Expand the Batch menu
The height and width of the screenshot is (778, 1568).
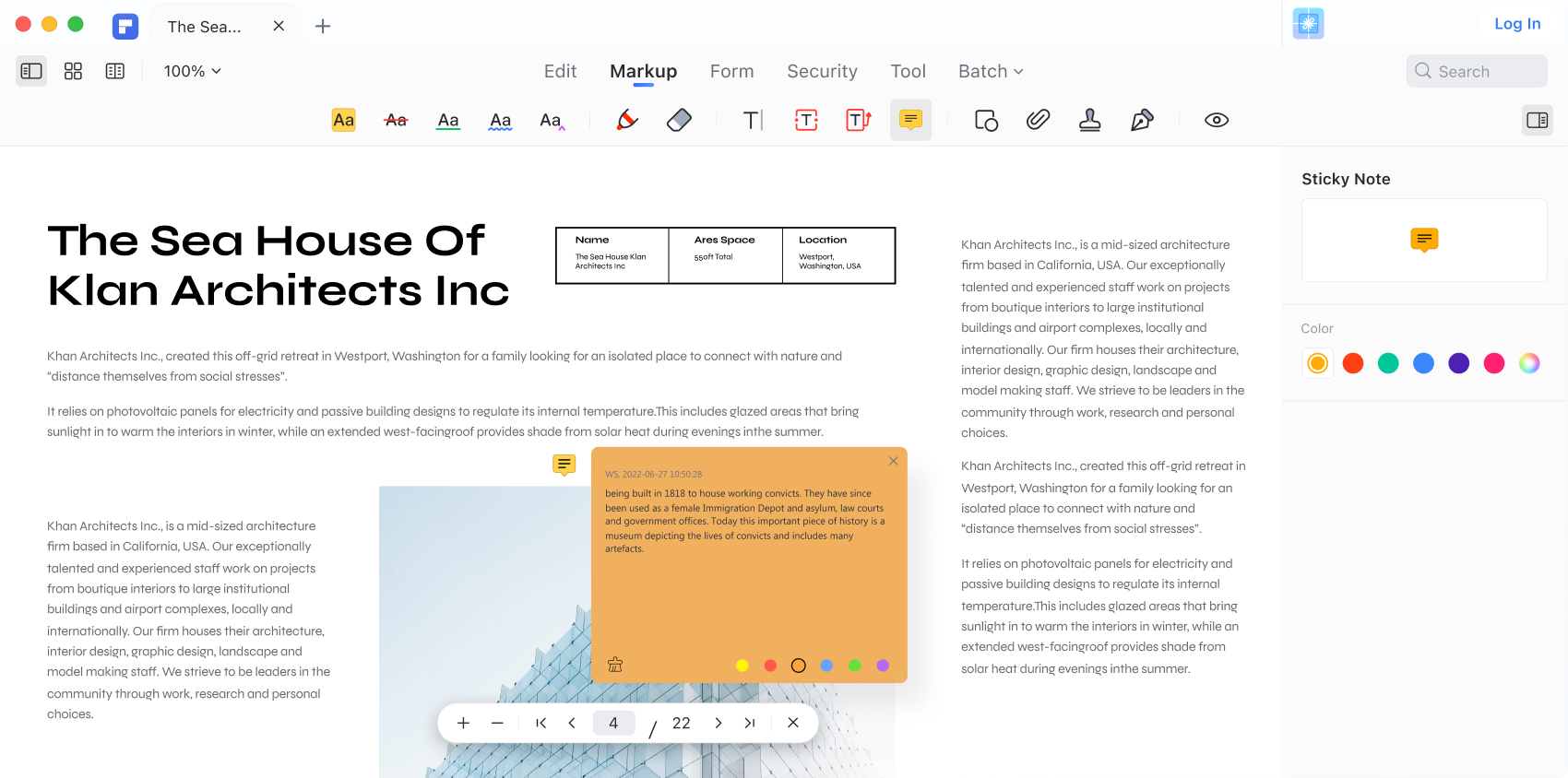coord(991,71)
